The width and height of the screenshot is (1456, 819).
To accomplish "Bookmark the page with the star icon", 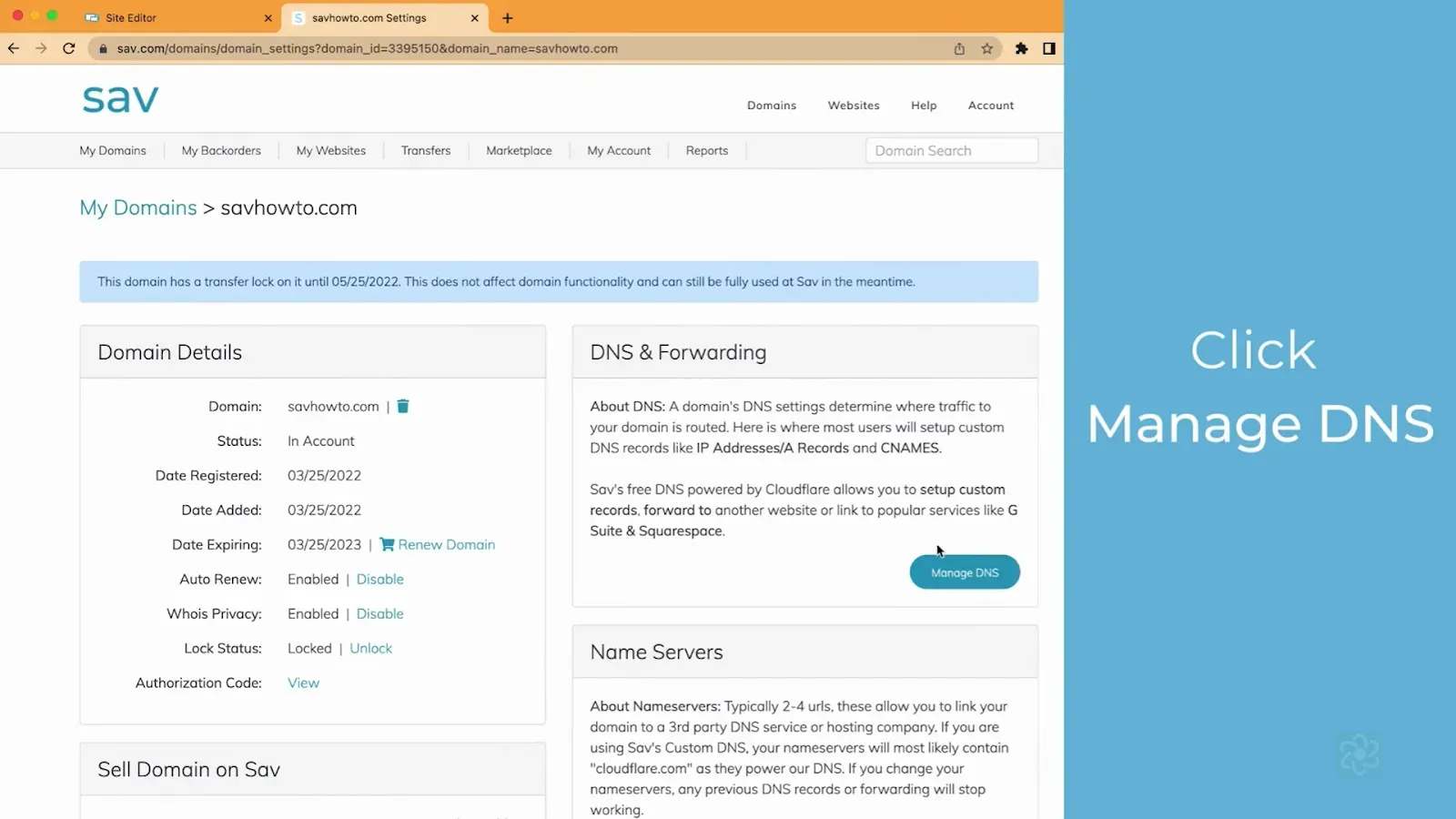I will pos(986,48).
